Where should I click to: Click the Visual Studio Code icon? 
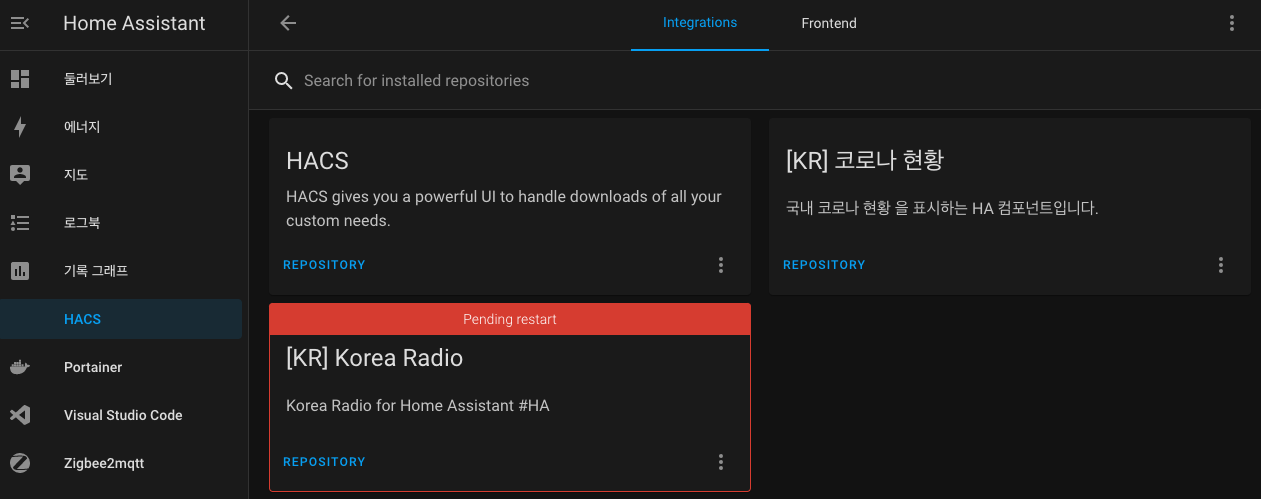tap(20, 415)
